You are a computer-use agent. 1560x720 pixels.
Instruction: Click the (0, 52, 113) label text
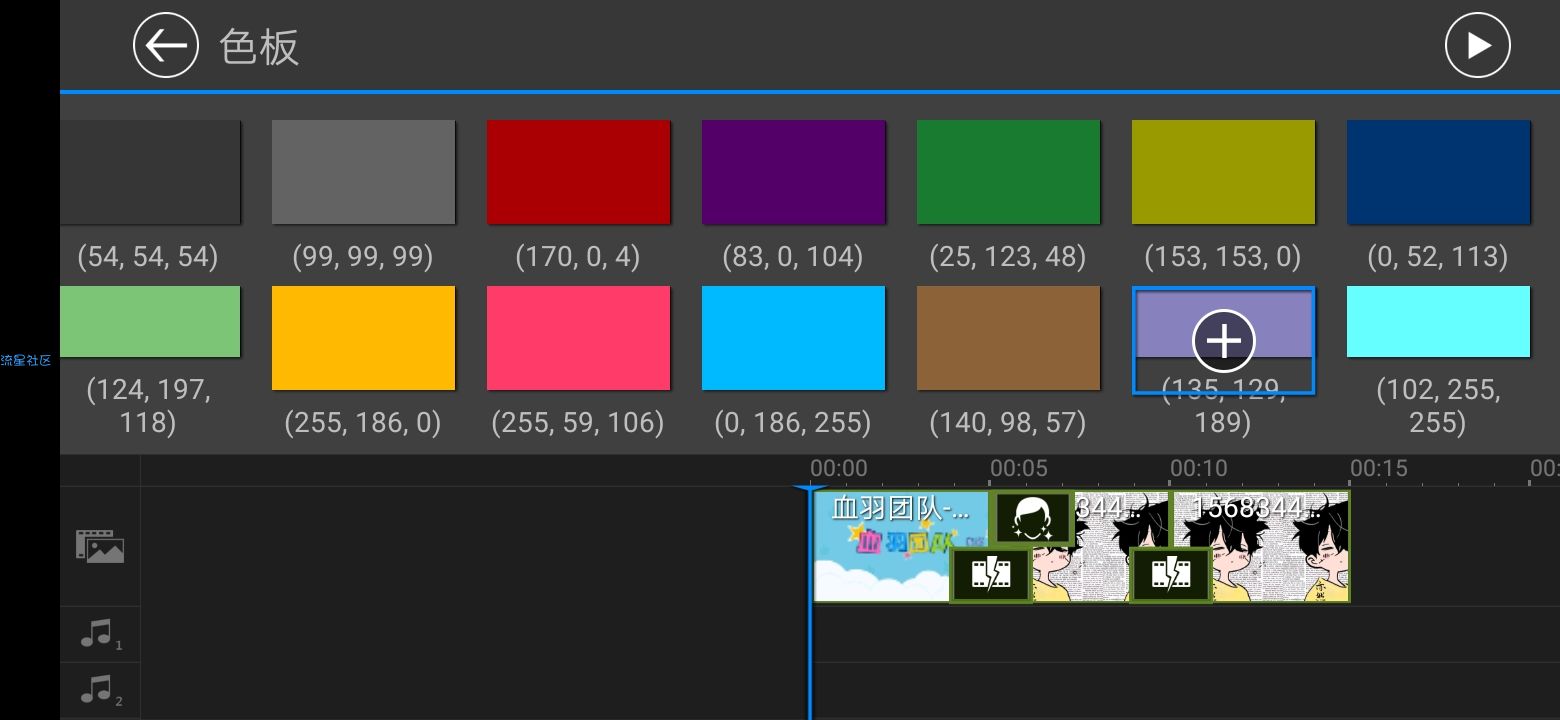pyautogui.click(x=1438, y=257)
